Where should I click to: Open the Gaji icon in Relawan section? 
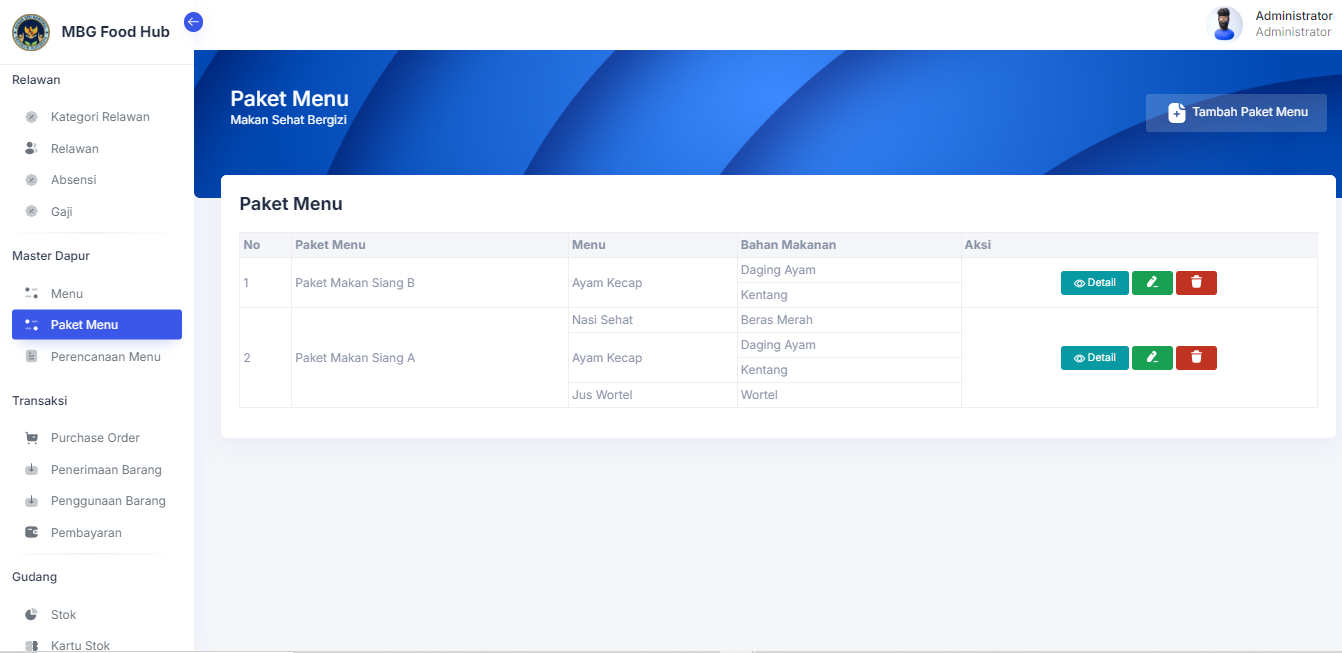point(31,211)
